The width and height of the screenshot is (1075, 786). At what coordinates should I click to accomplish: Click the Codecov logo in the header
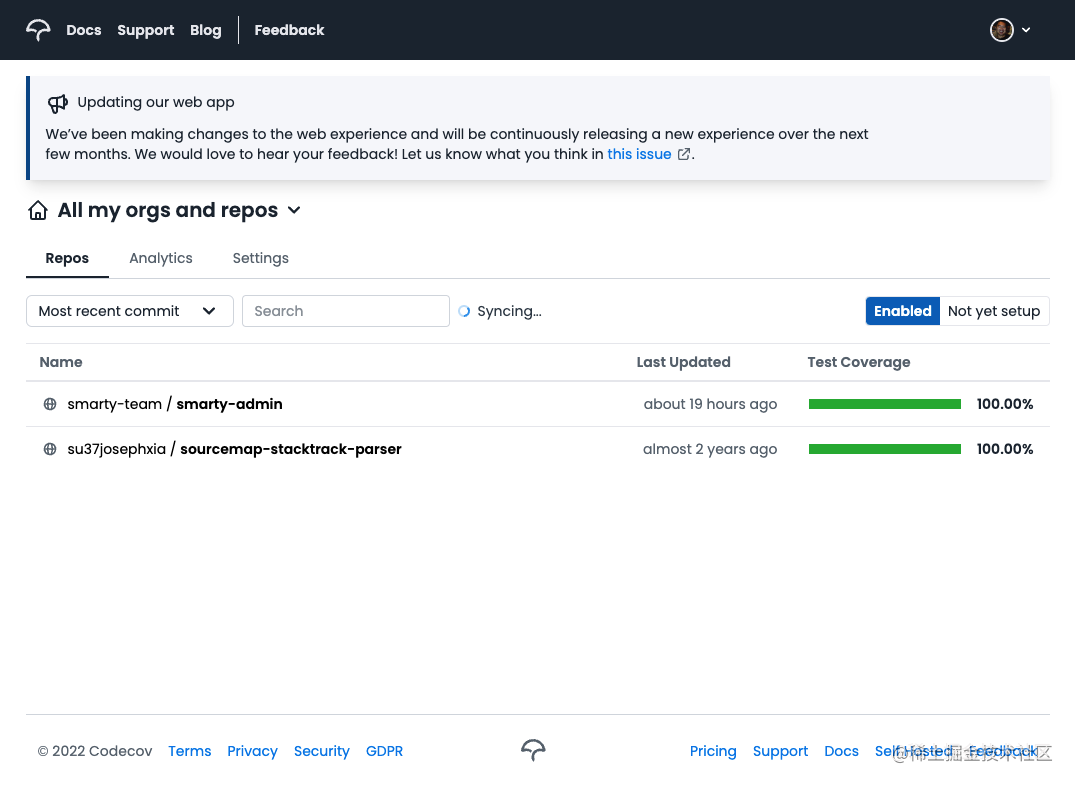tap(38, 30)
